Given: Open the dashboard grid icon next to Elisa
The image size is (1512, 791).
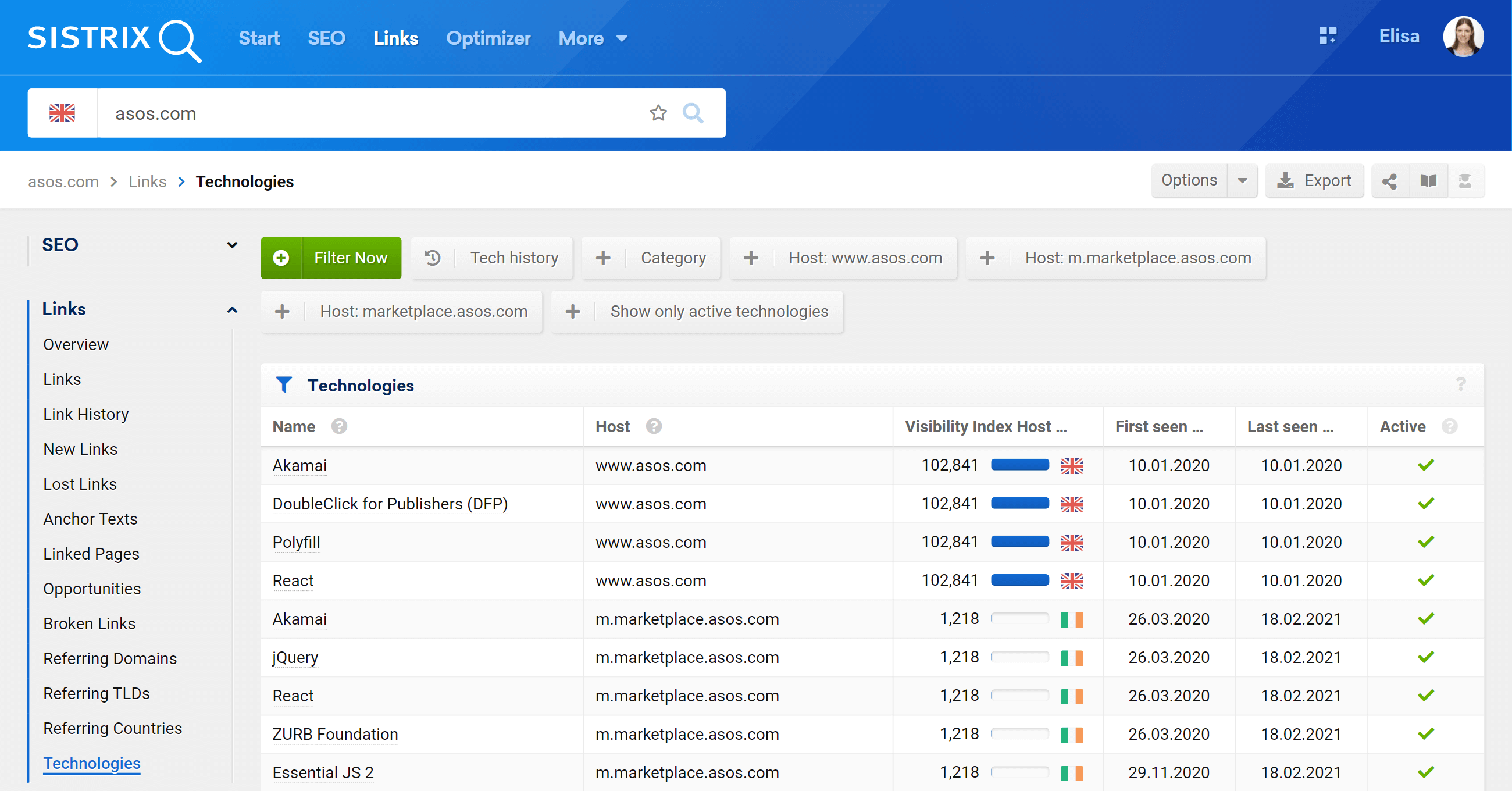Looking at the screenshot, I should 1327,36.
